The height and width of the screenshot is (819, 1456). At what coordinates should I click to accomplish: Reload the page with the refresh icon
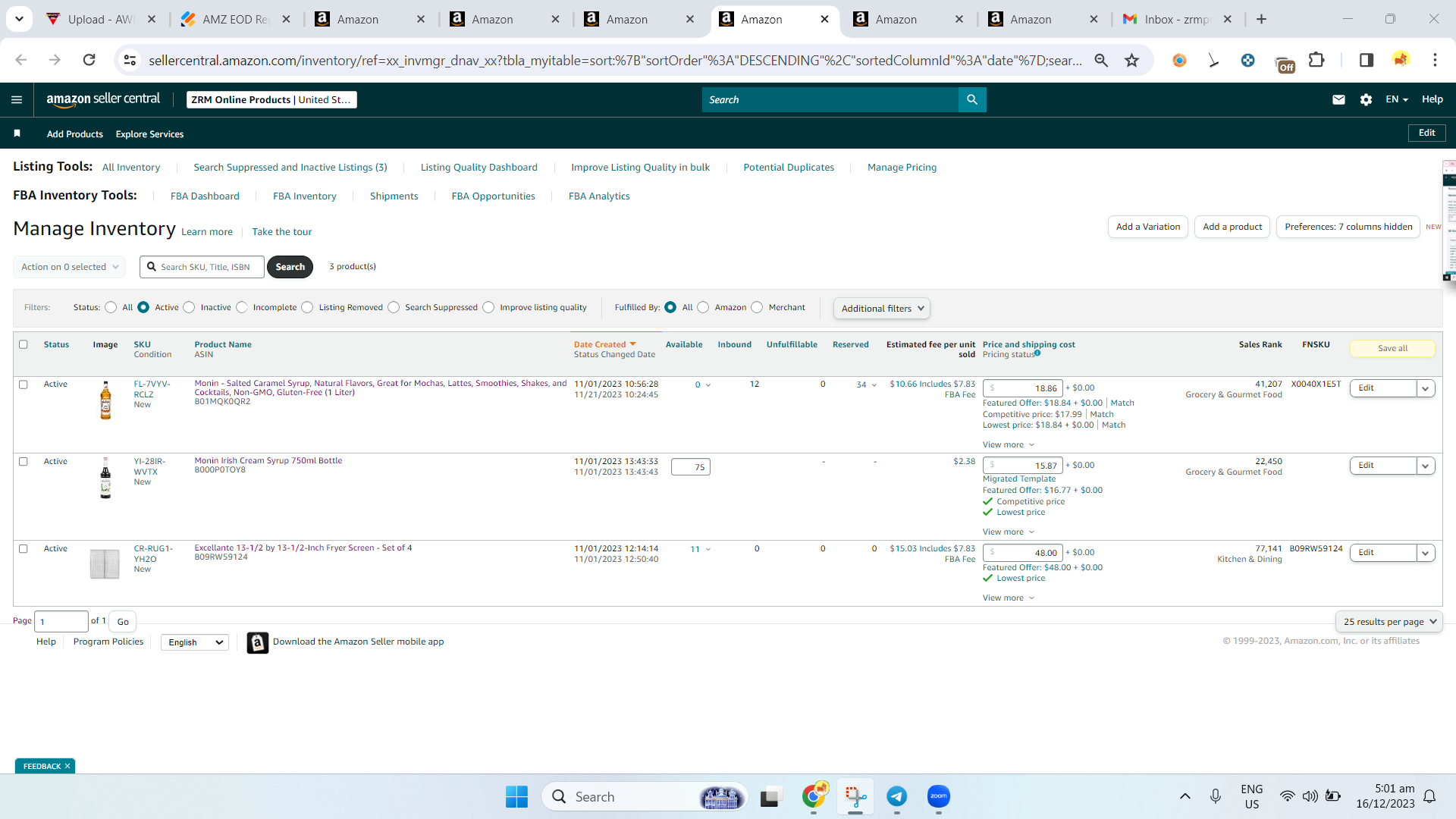tap(89, 60)
